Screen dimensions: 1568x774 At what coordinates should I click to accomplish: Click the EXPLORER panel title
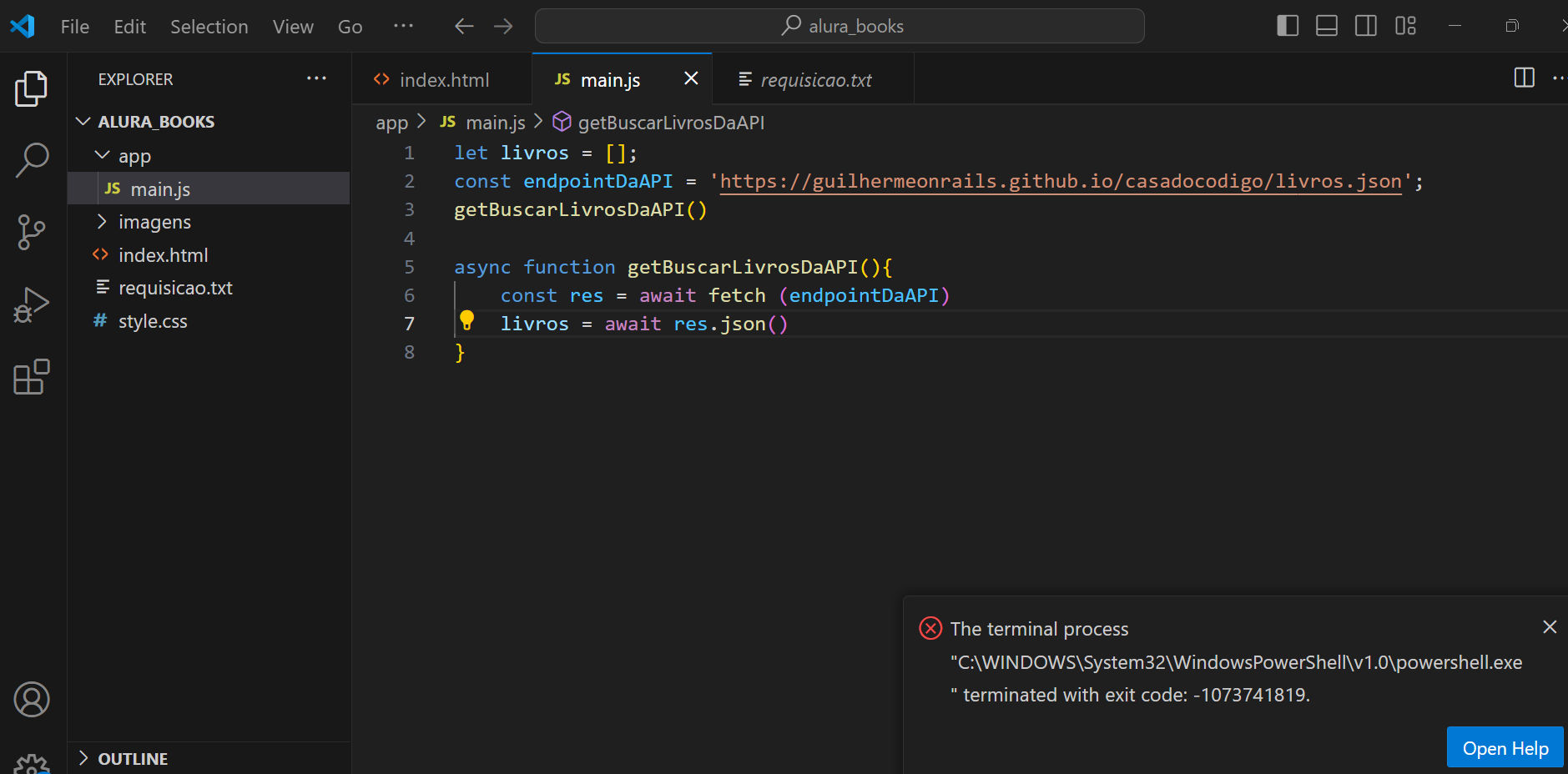pos(135,79)
